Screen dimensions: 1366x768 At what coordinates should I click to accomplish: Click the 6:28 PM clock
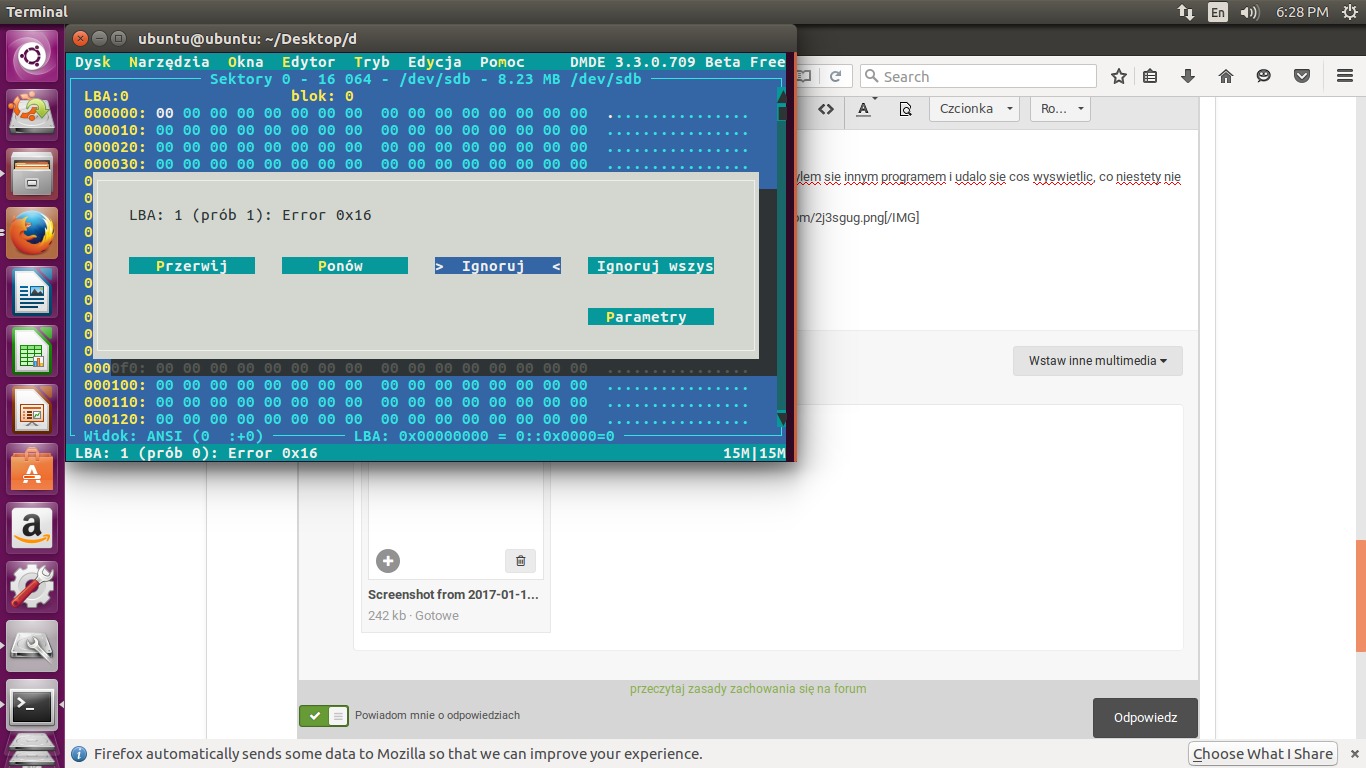coord(1302,12)
